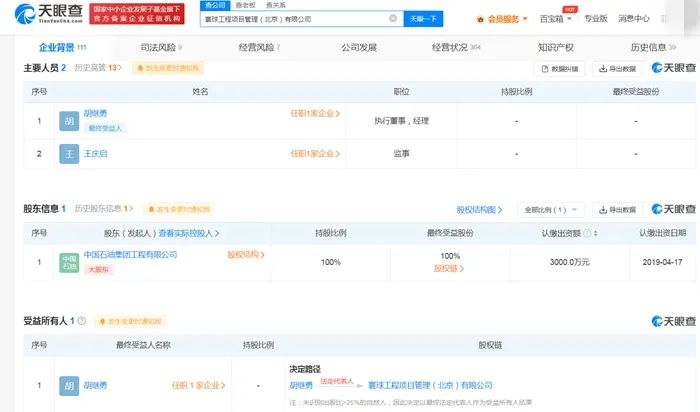Click the 中国石油 shareholder logo
This screenshot has width=700, height=412.
[68, 262]
